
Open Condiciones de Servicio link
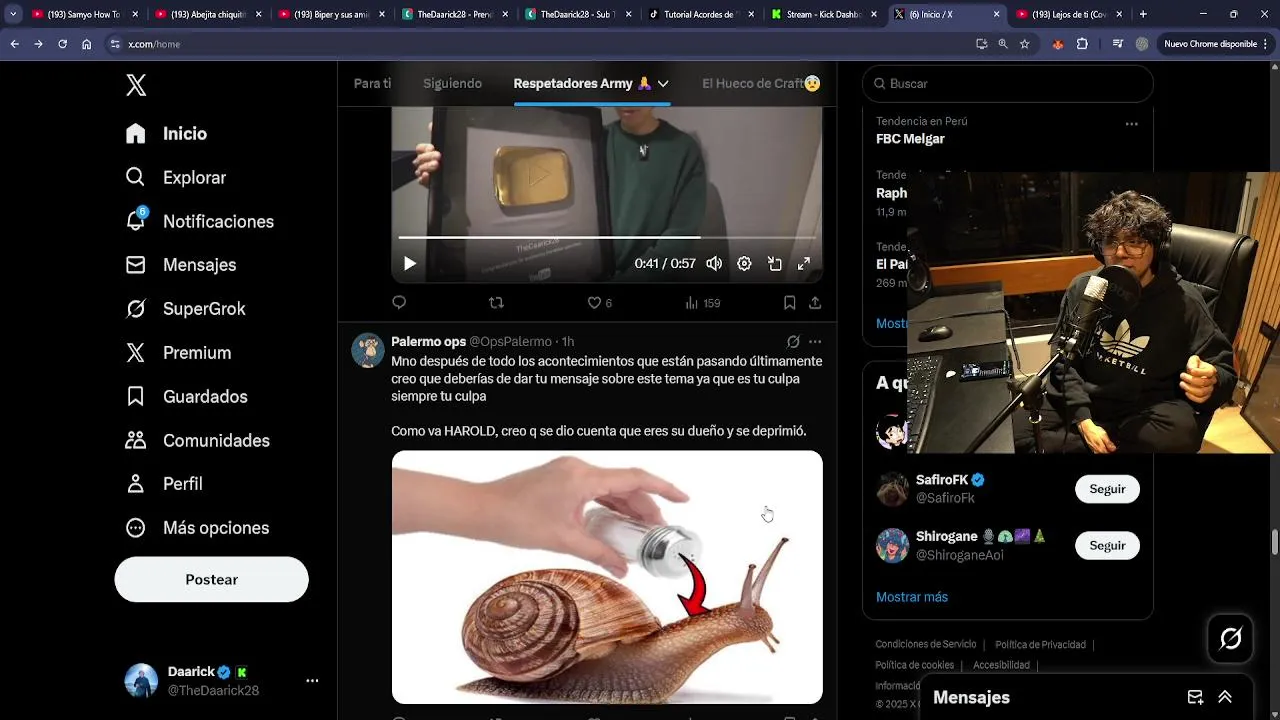point(925,645)
